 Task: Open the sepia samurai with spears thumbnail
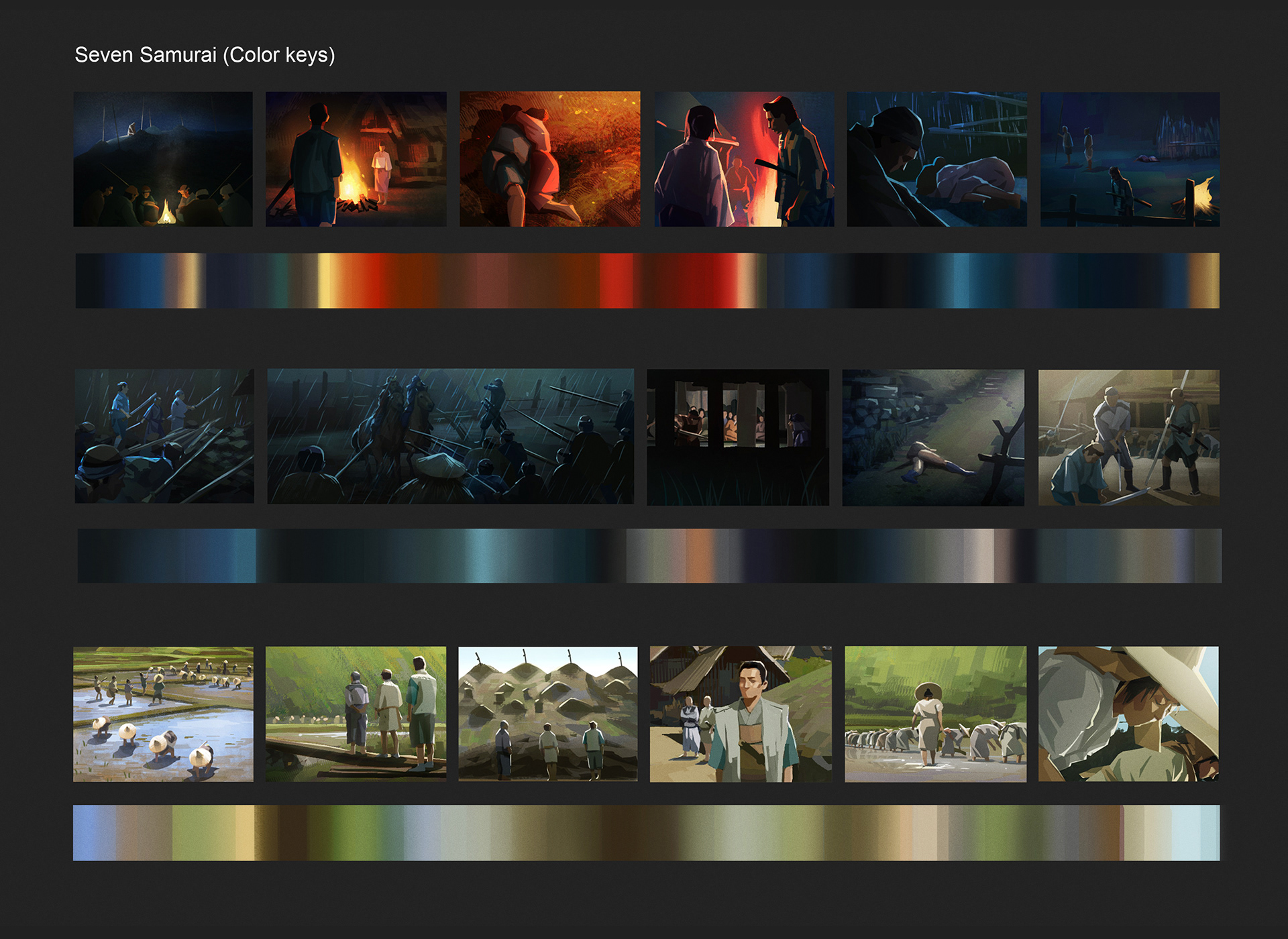1129,437
